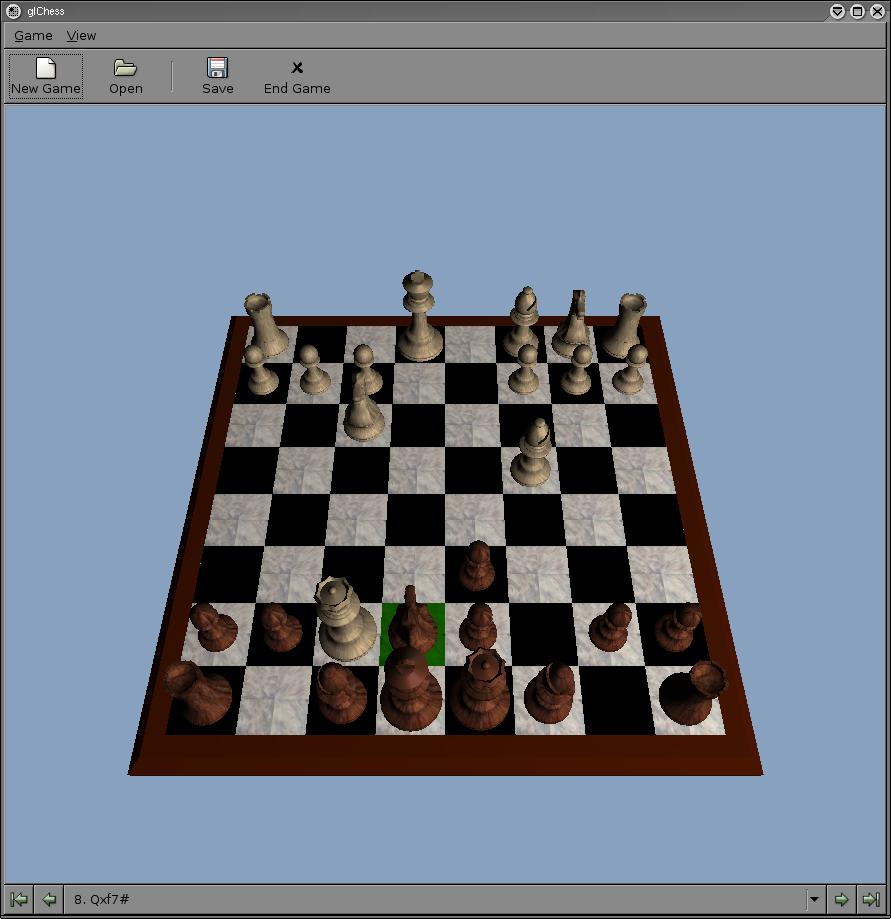Select the black bishop on f8
The width and height of the screenshot is (891, 919).
coord(342,693)
